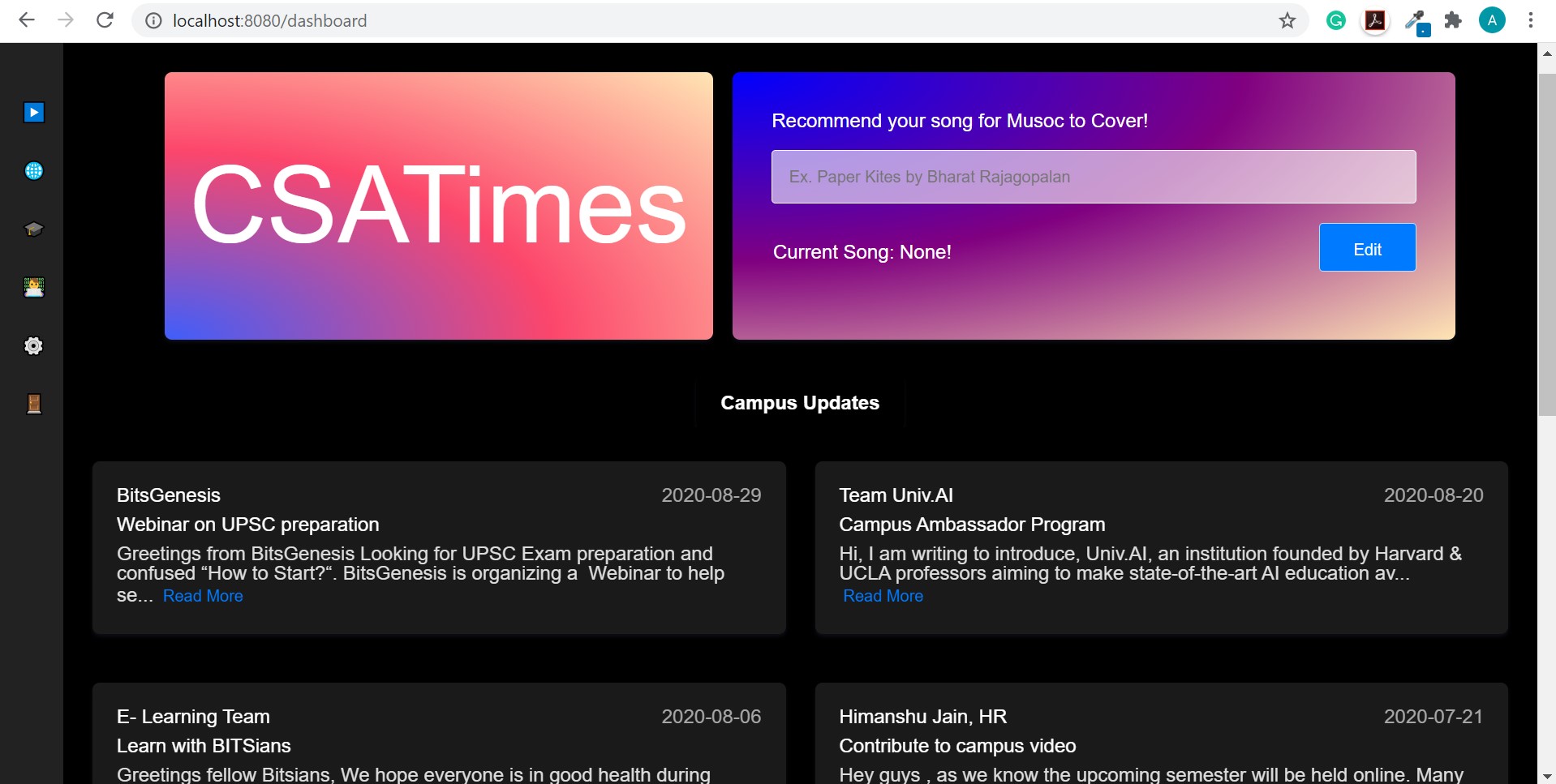Select the Contribute to campus video title
The image size is (1556, 784).
[x=957, y=746]
